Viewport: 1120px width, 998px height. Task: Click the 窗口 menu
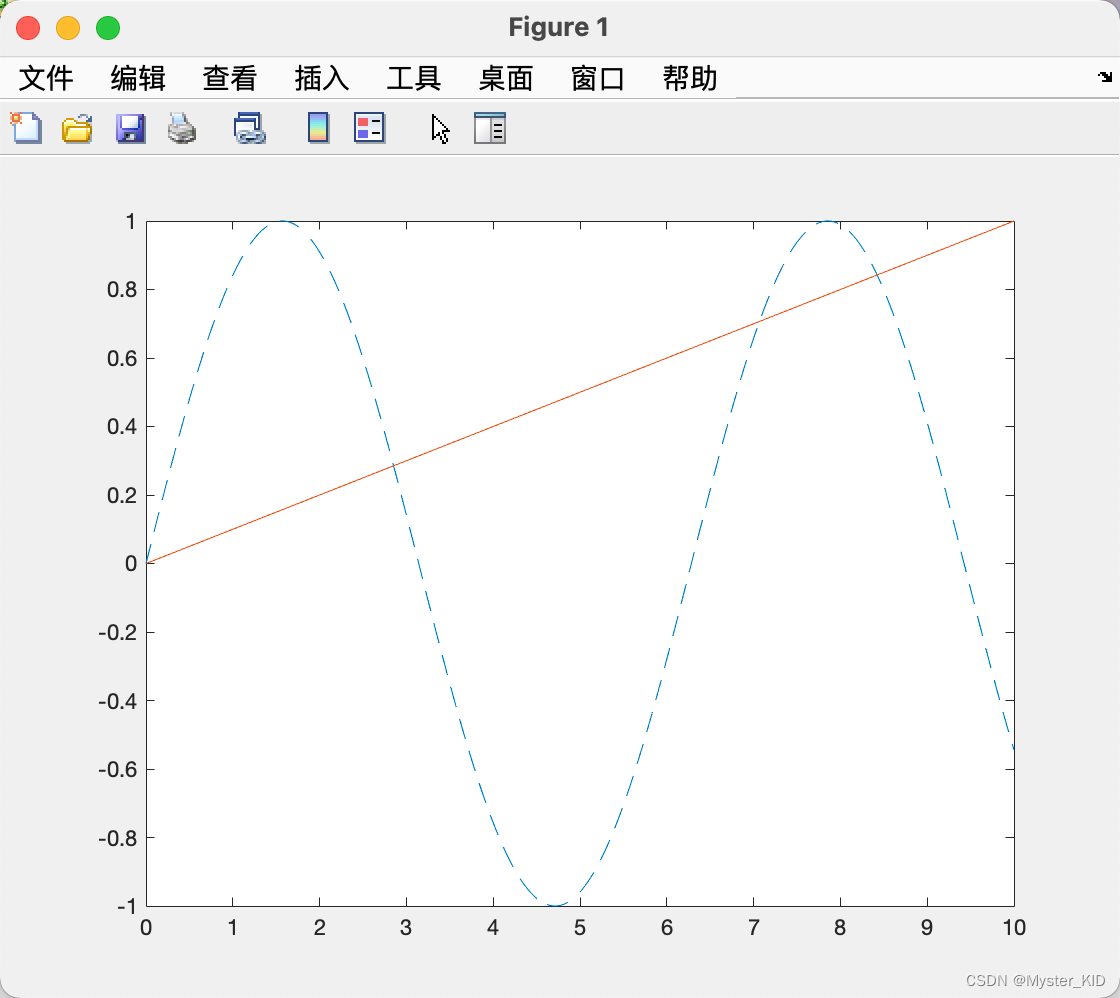coord(598,78)
